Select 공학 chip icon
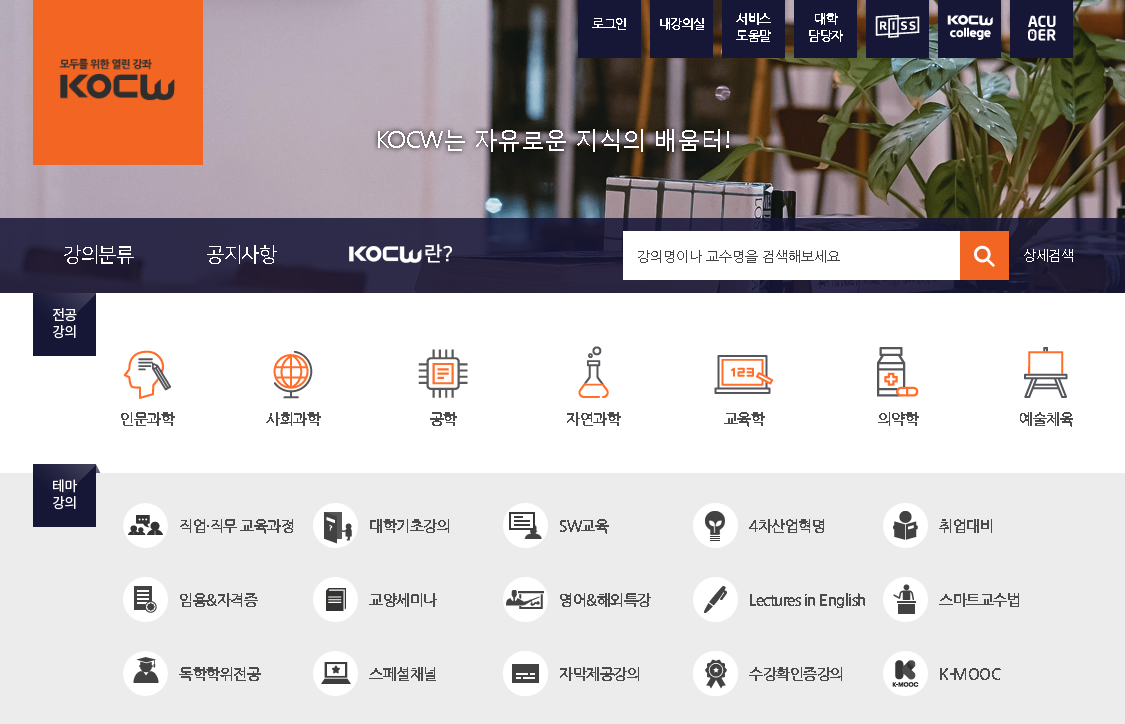1125x724 pixels. pos(443,373)
